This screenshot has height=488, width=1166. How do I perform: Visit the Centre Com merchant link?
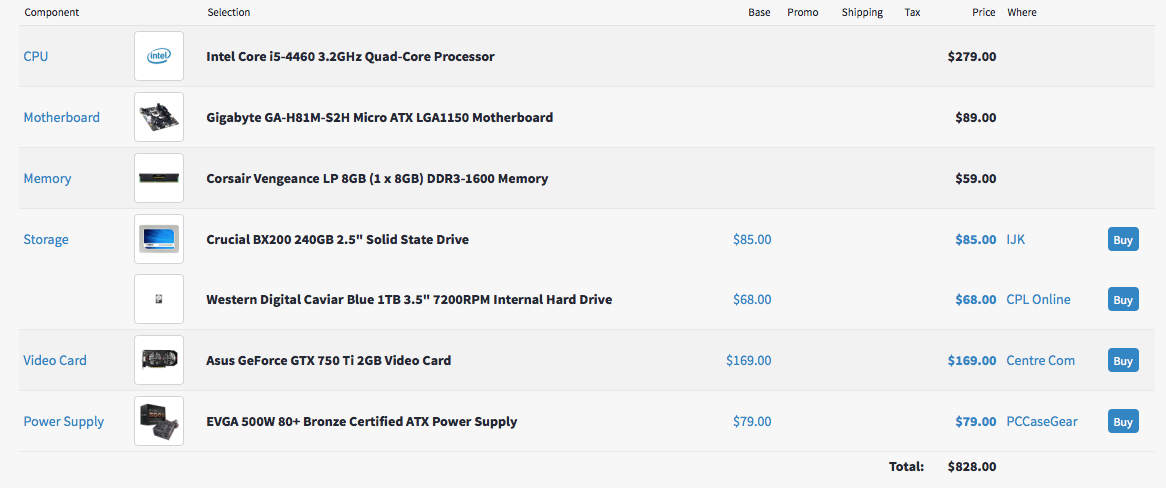(x=1040, y=361)
